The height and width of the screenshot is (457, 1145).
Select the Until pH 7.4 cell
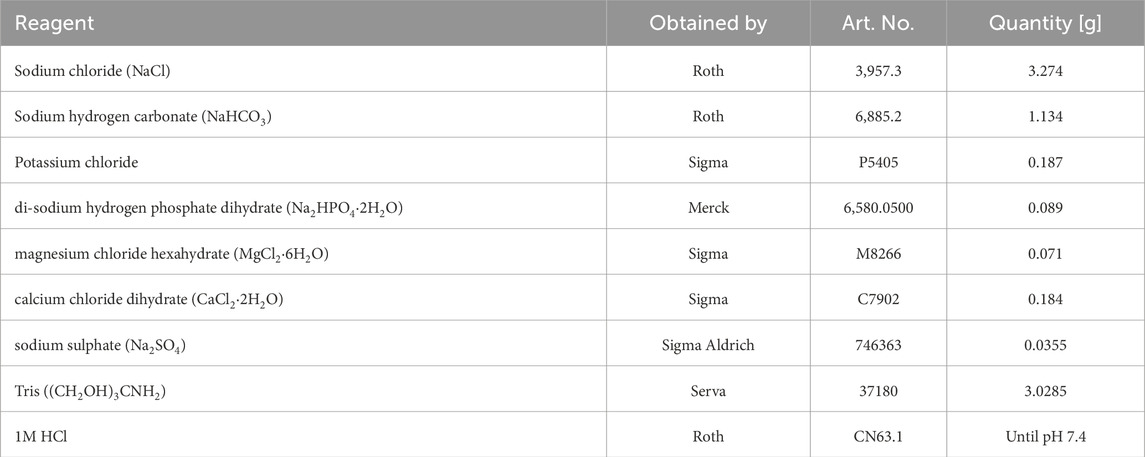tap(1045, 437)
